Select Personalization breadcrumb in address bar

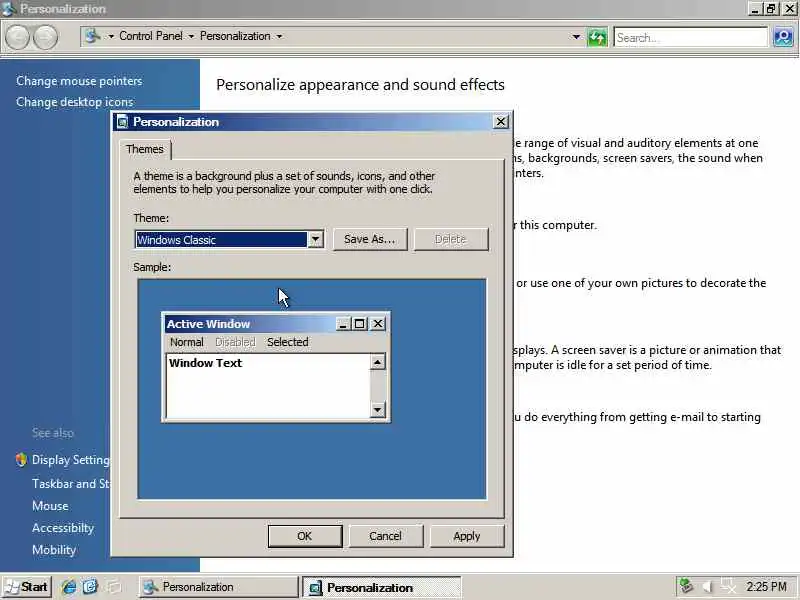pyautogui.click(x=235, y=36)
